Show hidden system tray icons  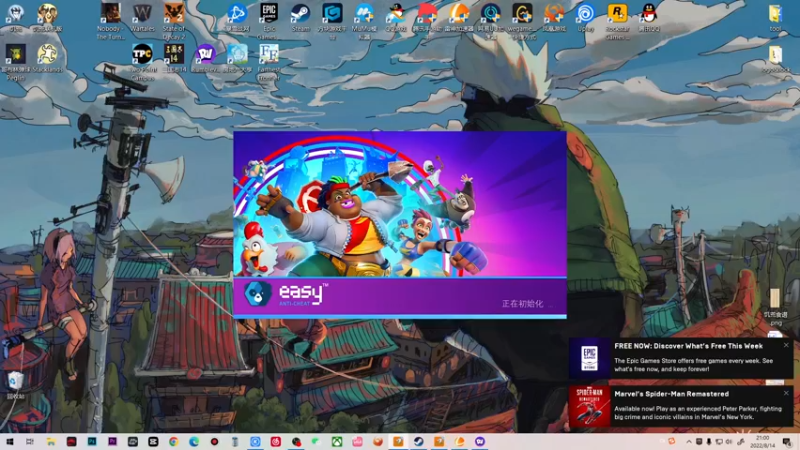click(688, 442)
